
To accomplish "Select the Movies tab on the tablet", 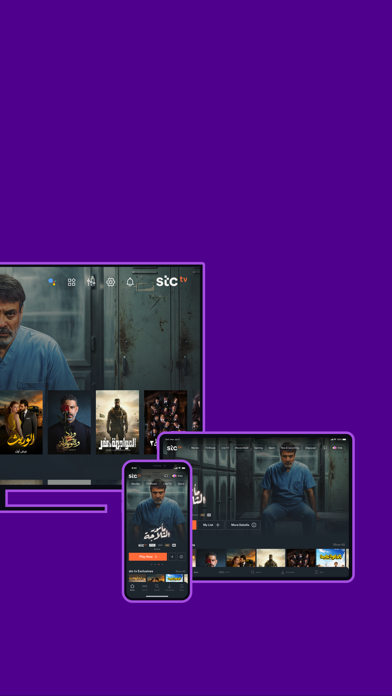I will 195,448.
